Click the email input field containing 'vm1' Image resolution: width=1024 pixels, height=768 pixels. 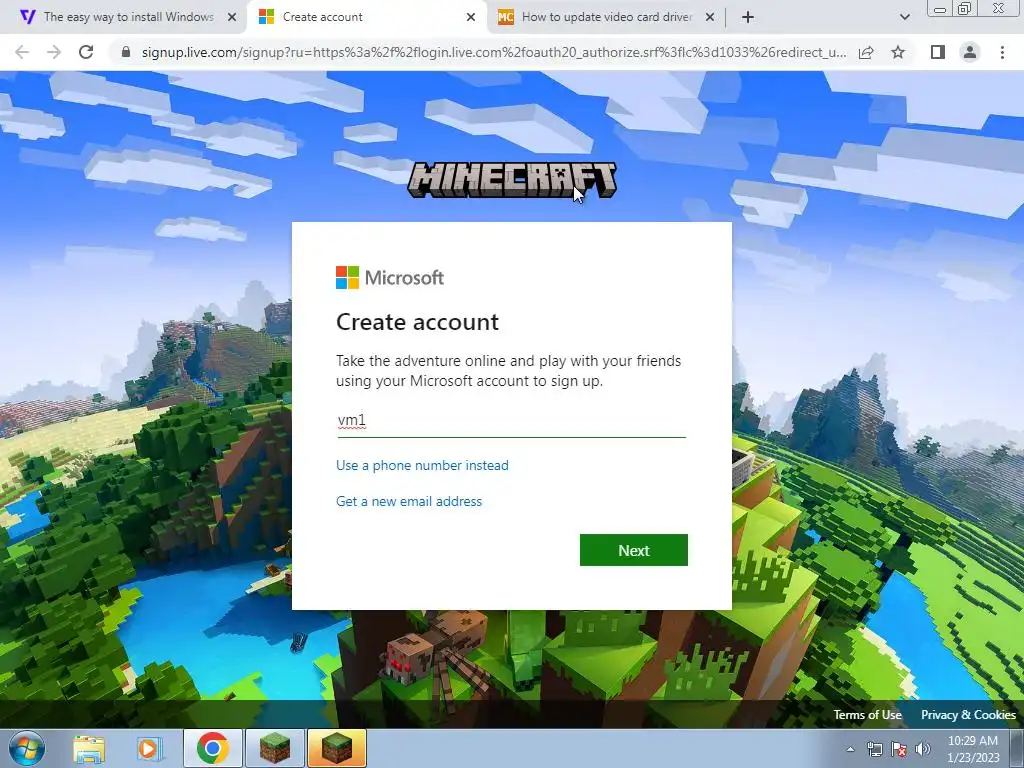point(511,421)
